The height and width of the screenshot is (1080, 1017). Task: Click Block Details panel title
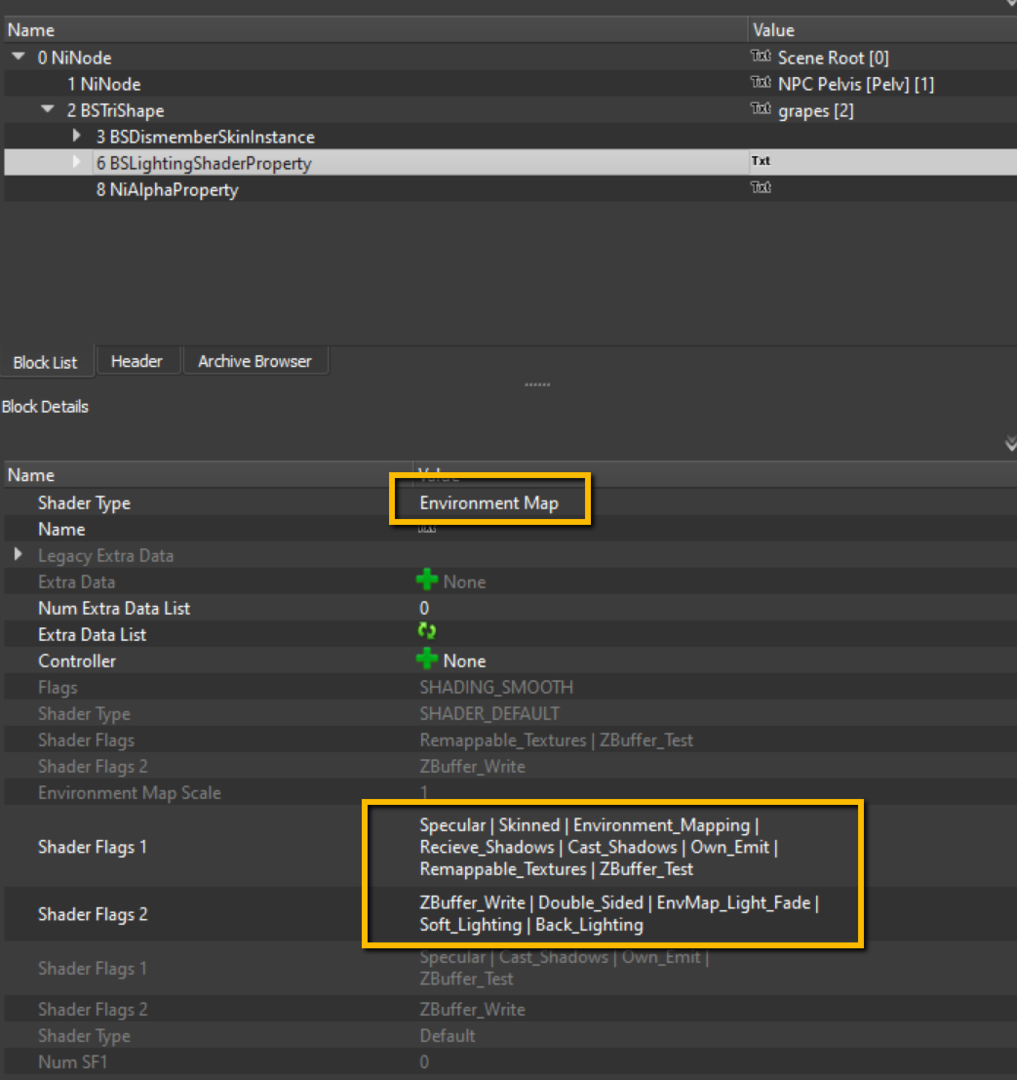click(45, 406)
